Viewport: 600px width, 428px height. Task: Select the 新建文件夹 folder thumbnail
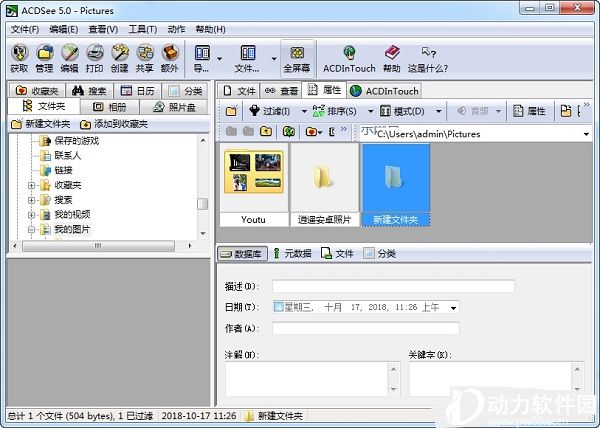click(x=395, y=185)
